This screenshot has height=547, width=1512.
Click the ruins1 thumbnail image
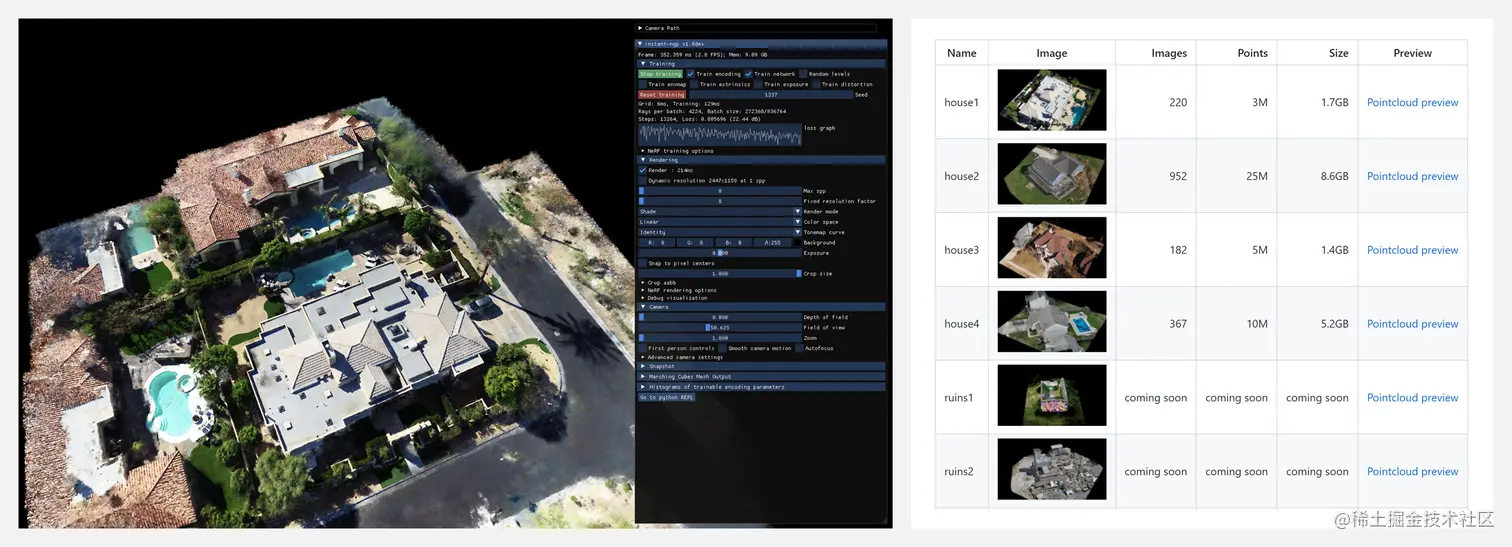coord(1052,396)
